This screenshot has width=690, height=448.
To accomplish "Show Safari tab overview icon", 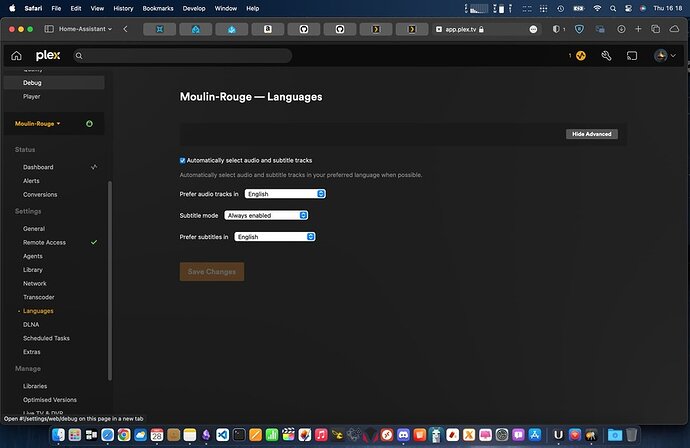I will 655,29.
